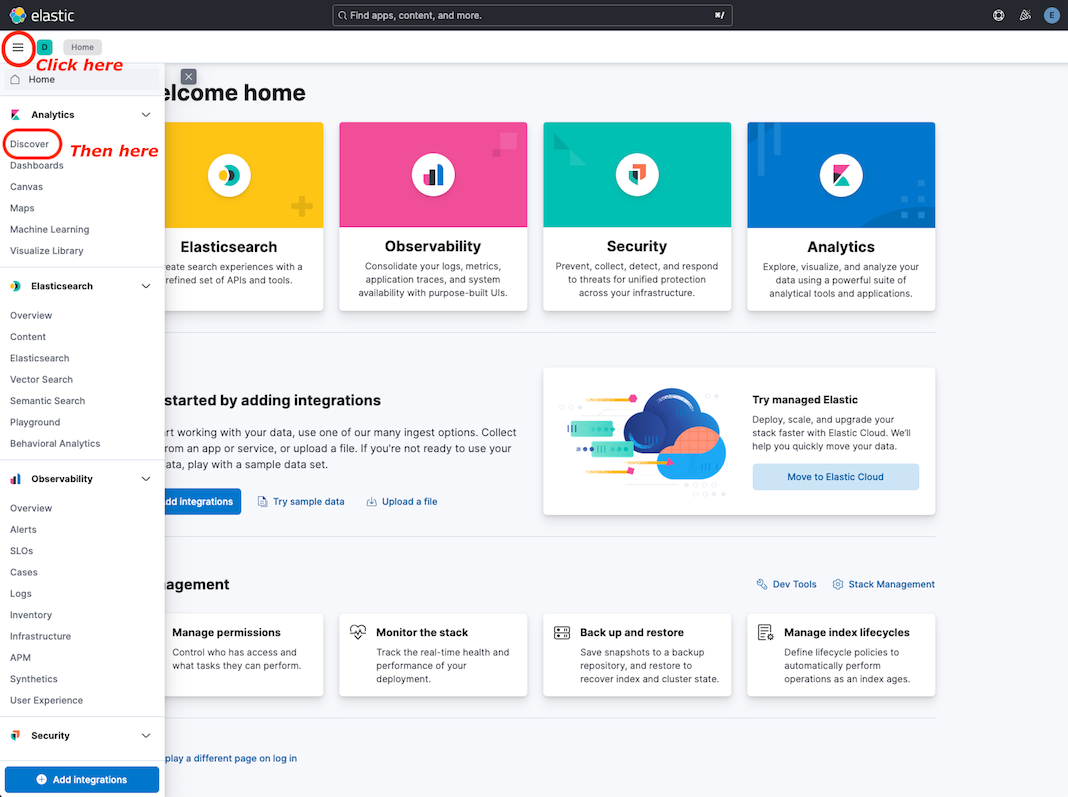The width and height of the screenshot is (1068, 797).
Task: Open your user profile avatar
Action: 1051,15
